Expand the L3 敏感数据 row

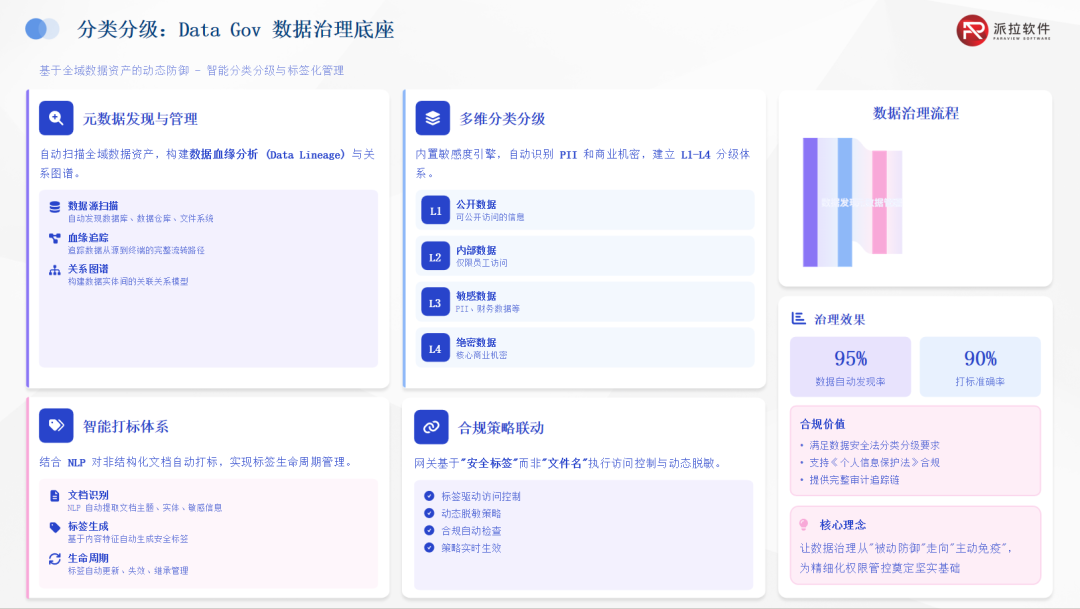(585, 301)
